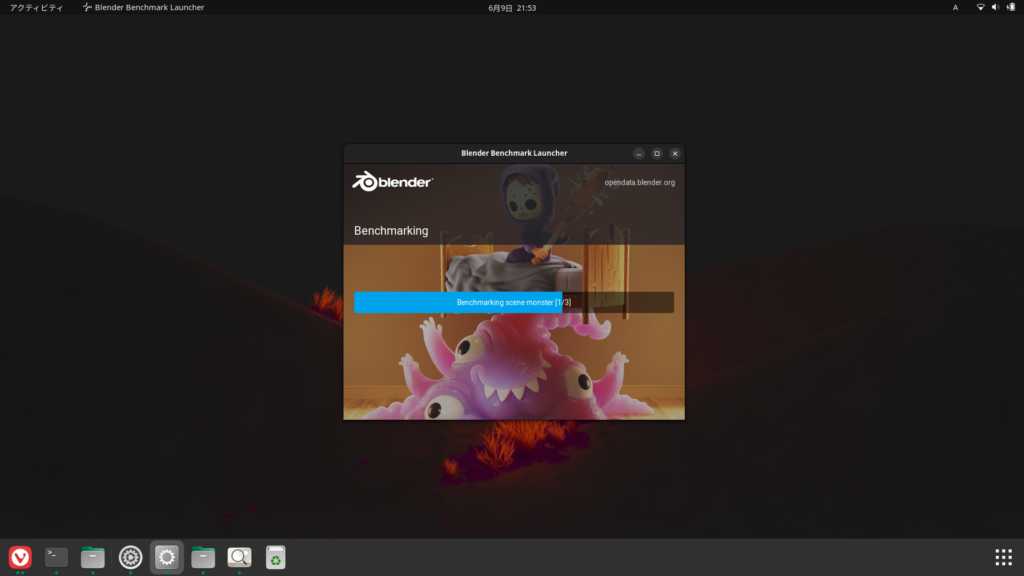Screen dimensions: 1024x576
Task: Open the volume speaker icon in top bar
Action: pos(995,7)
